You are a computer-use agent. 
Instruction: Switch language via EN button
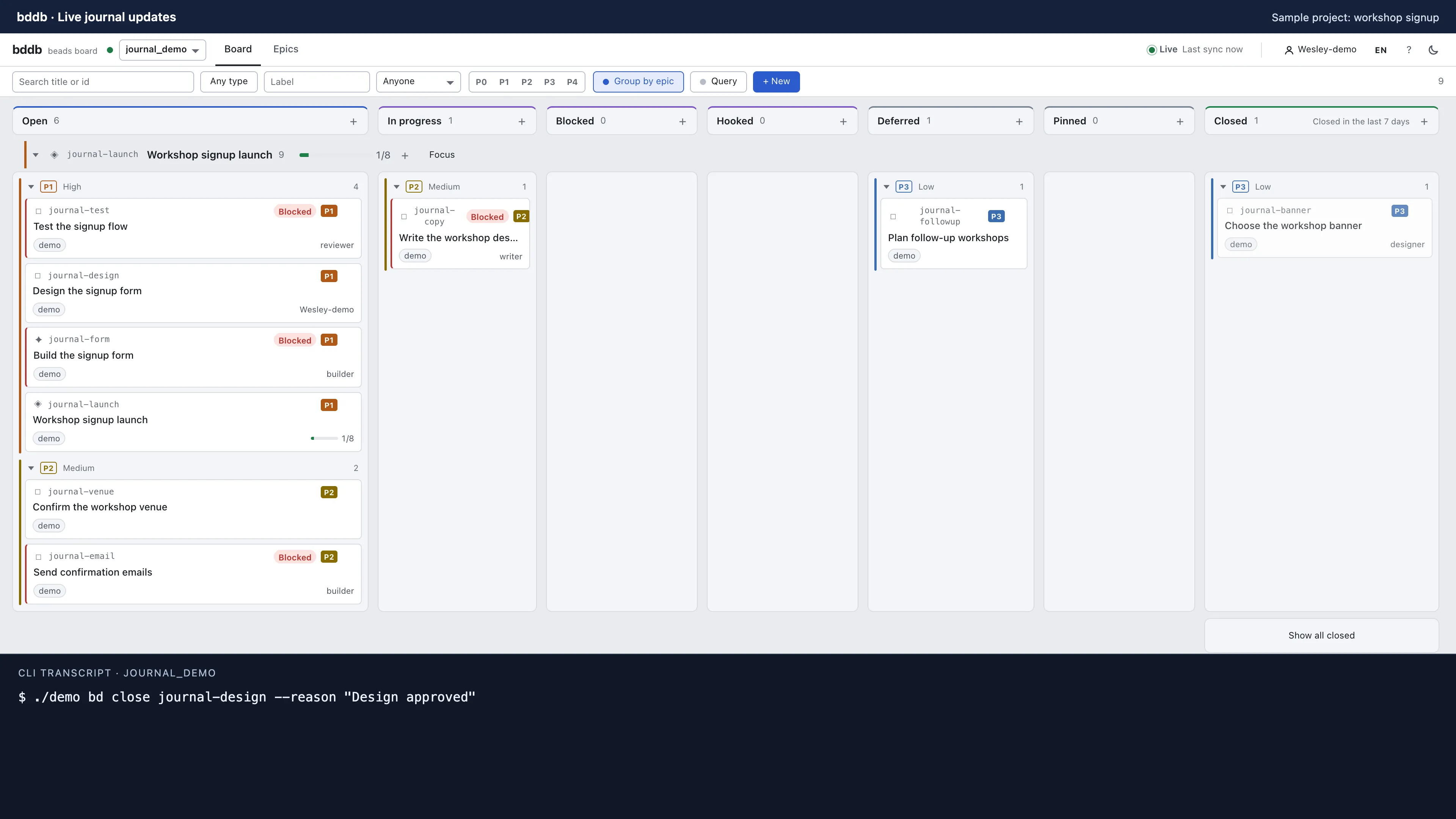pyautogui.click(x=1380, y=50)
